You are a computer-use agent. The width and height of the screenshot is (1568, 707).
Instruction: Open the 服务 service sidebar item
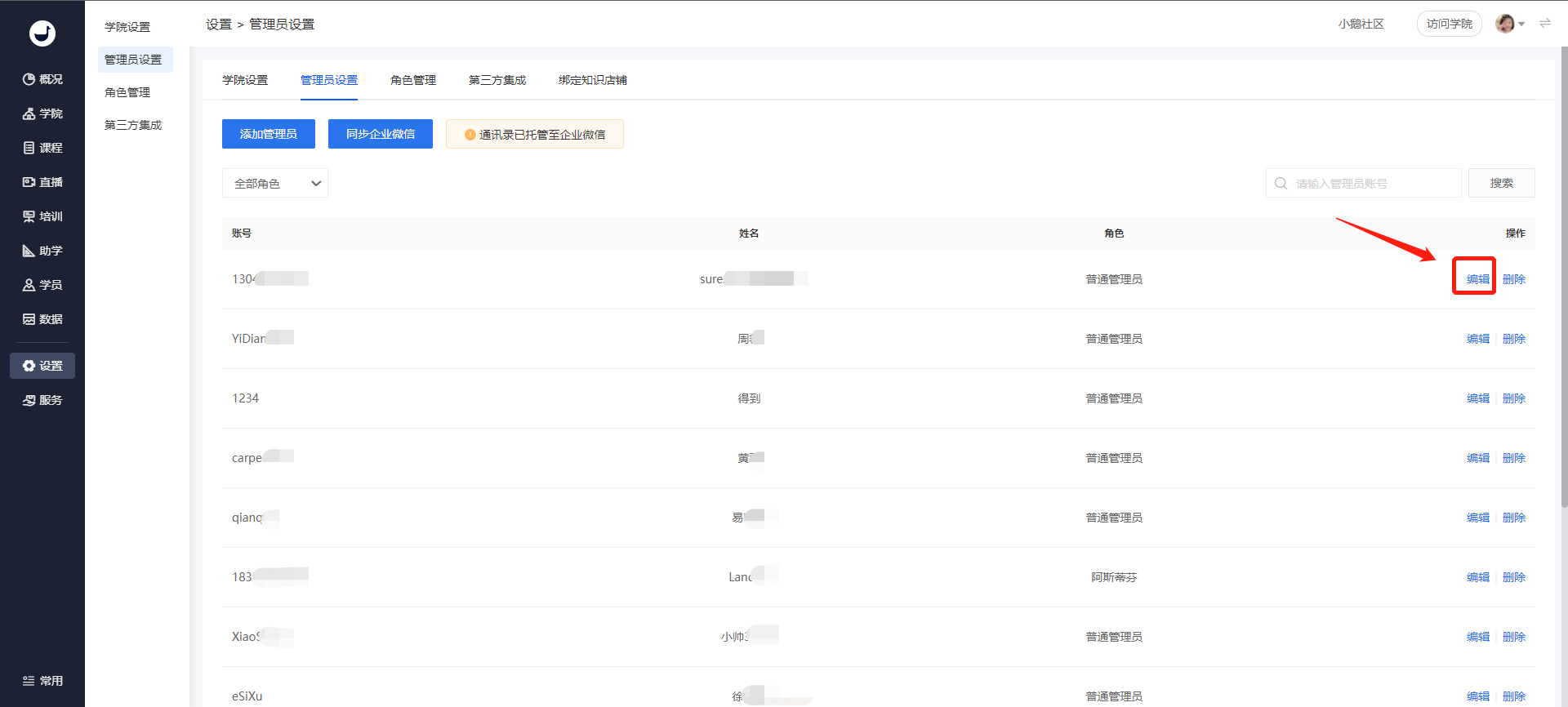[x=42, y=400]
